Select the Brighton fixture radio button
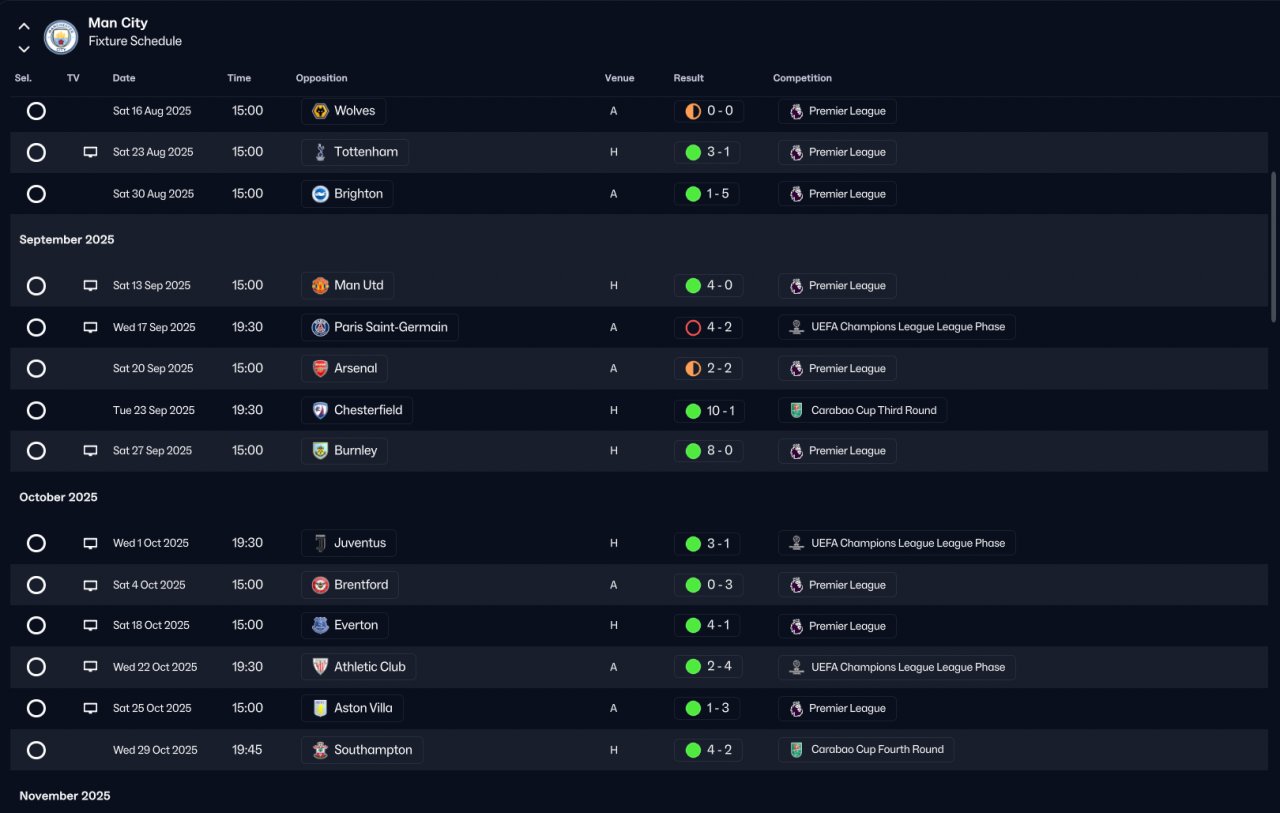 point(36,194)
